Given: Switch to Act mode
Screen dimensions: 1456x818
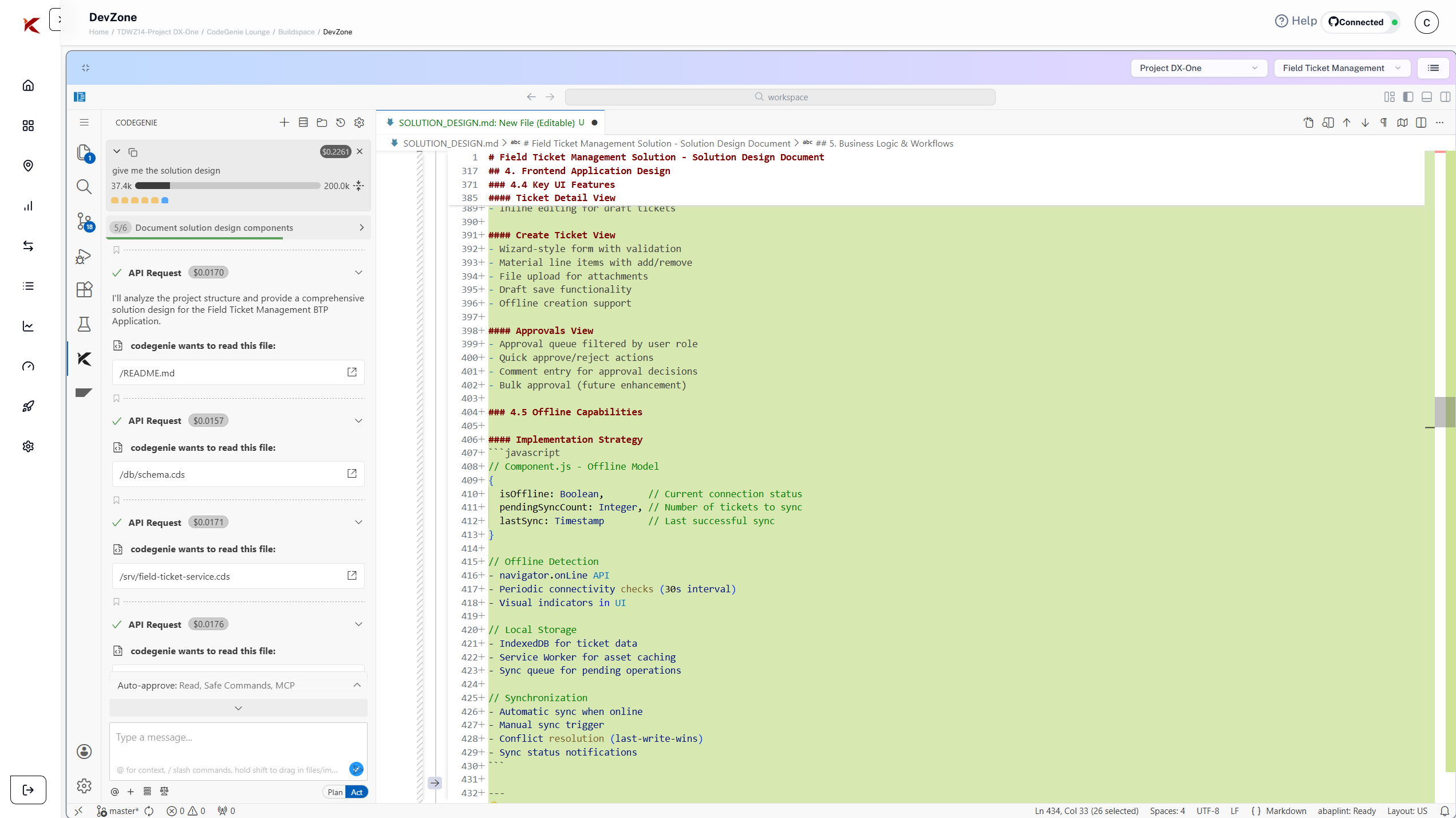Looking at the screenshot, I should [357, 792].
